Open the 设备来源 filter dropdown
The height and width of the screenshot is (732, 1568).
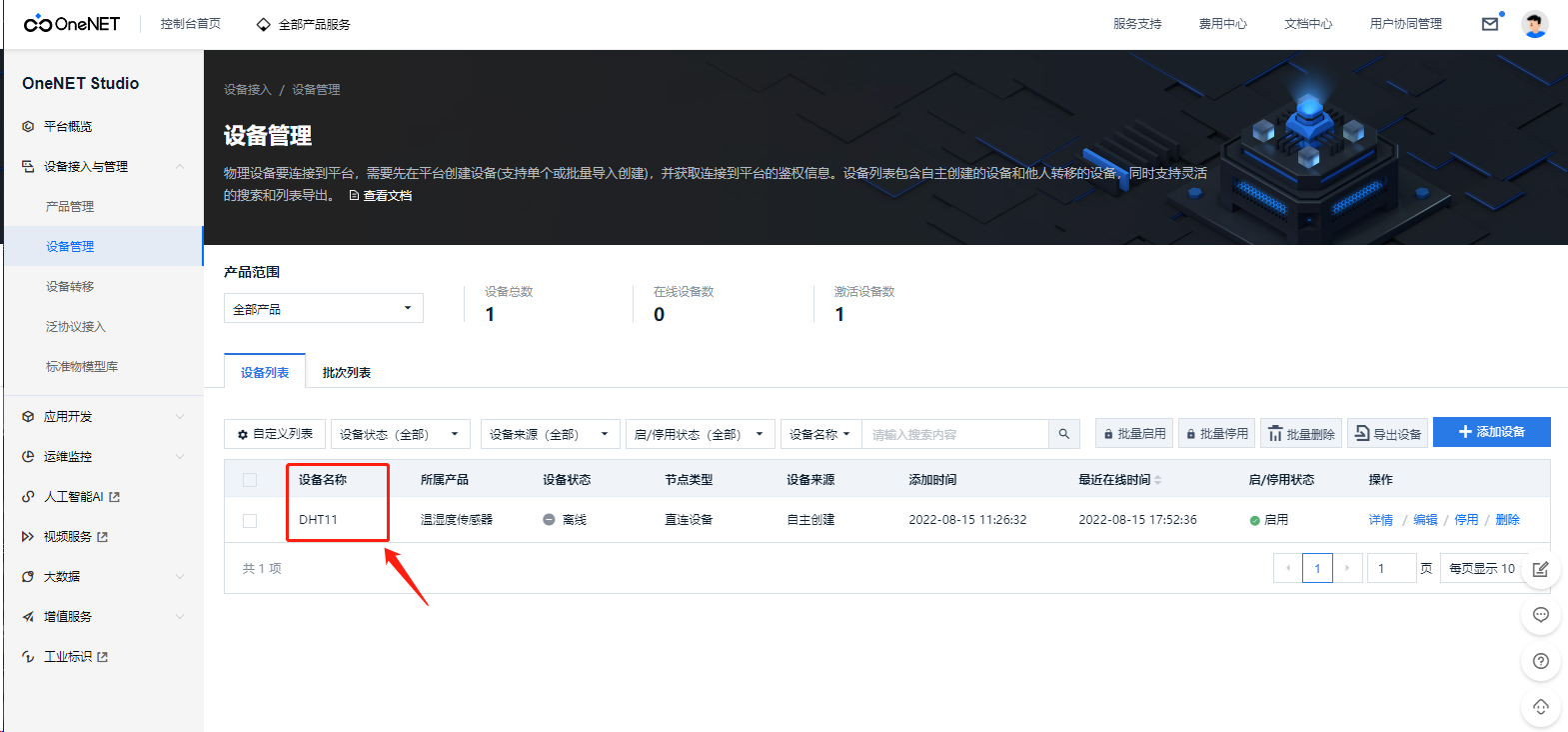point(551,434)
